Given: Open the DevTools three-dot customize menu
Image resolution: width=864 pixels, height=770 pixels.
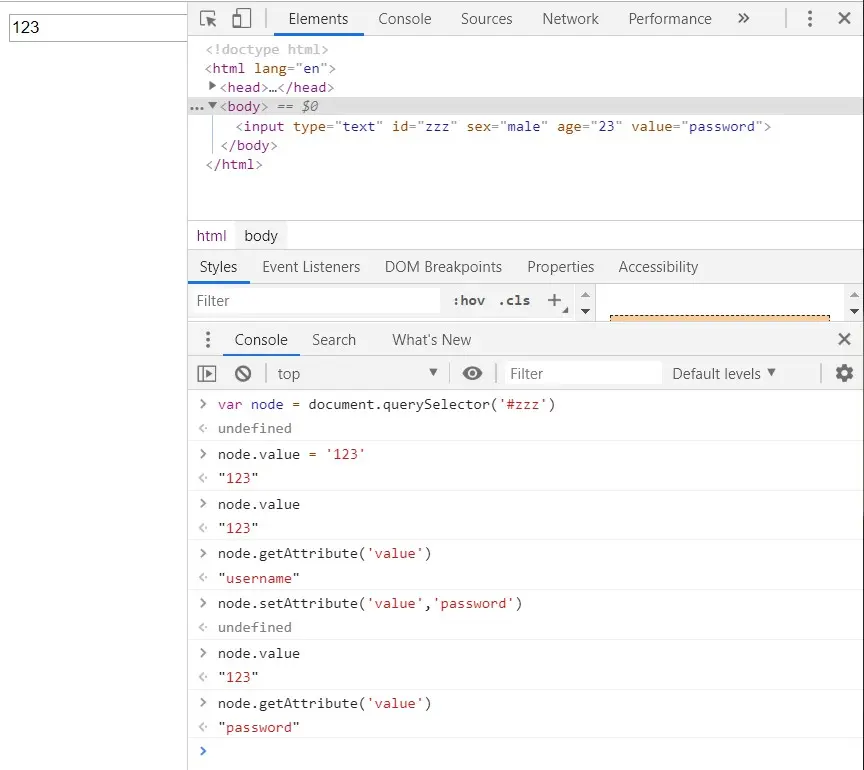Looking at the screenshot, I should point(810,19).
